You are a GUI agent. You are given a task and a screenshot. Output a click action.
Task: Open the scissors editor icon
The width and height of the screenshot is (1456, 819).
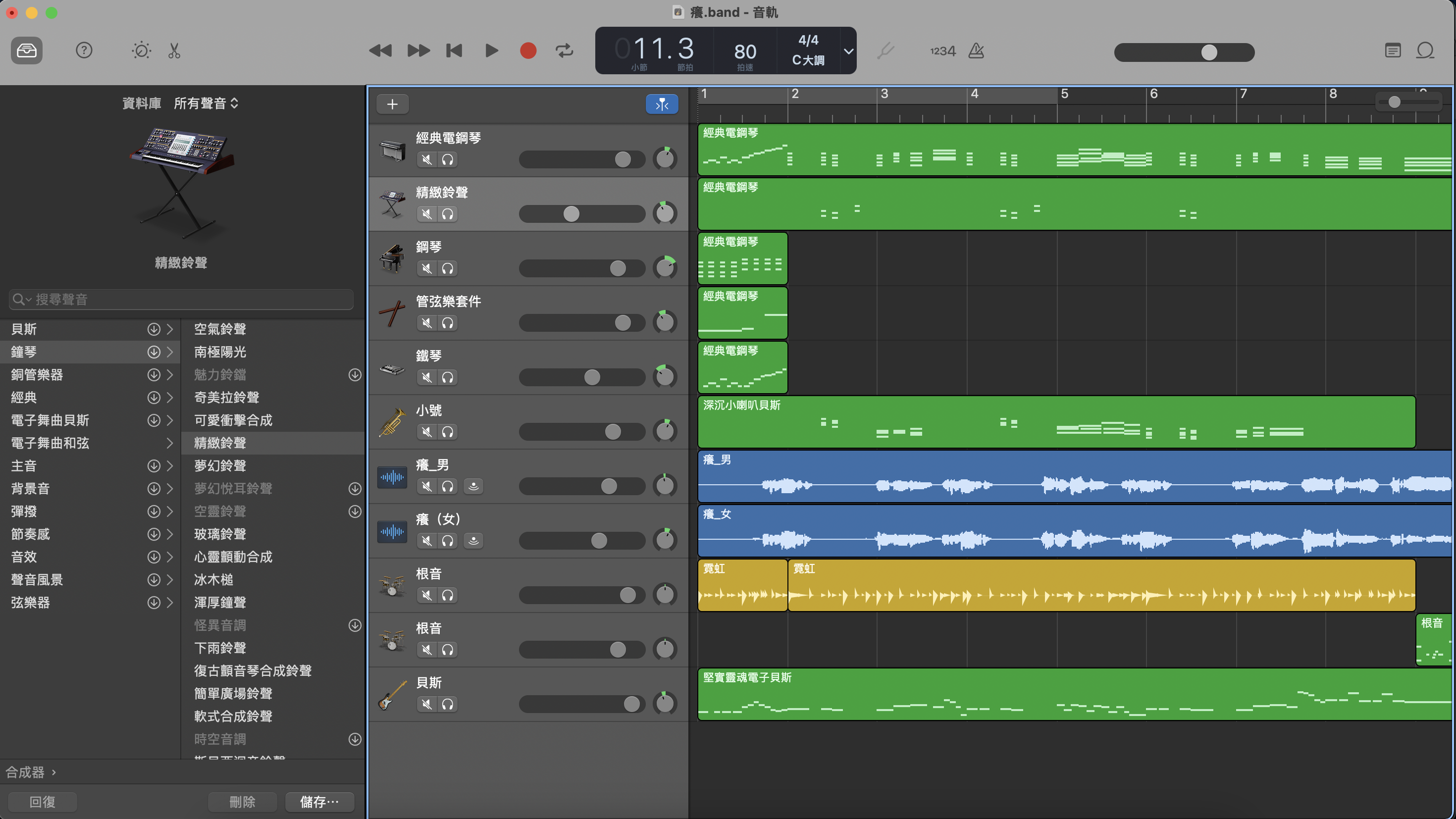[x=174, y=51]
